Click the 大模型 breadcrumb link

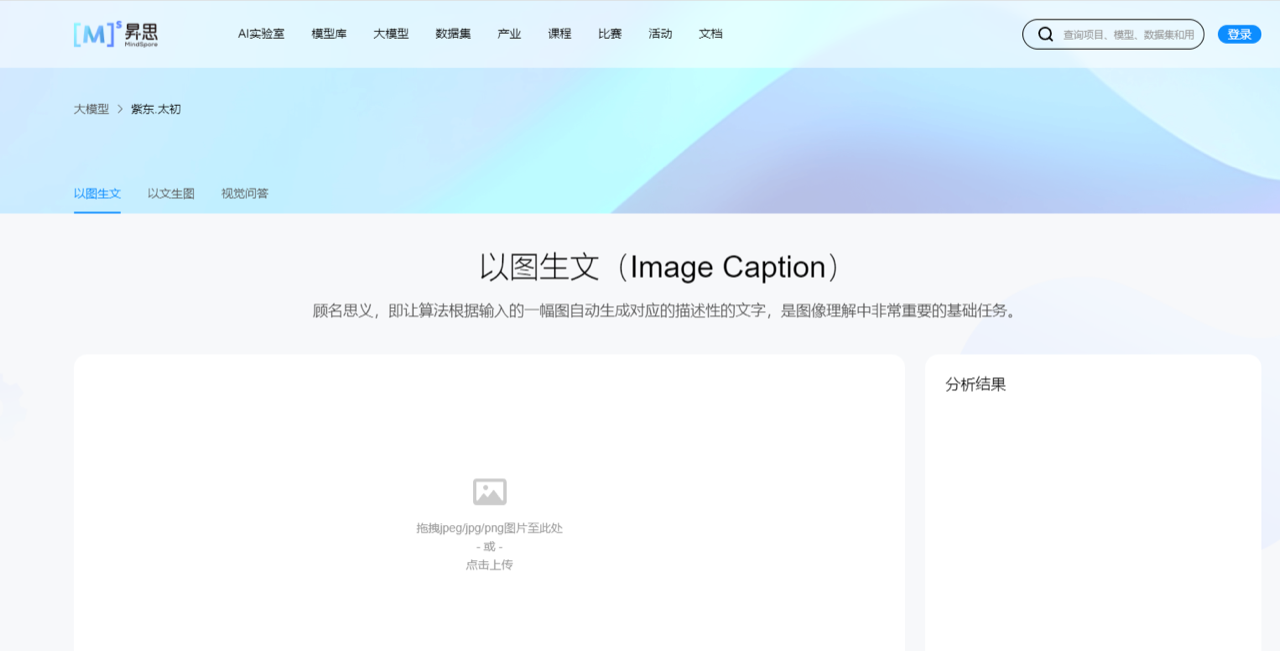click(x=91, y=109)
